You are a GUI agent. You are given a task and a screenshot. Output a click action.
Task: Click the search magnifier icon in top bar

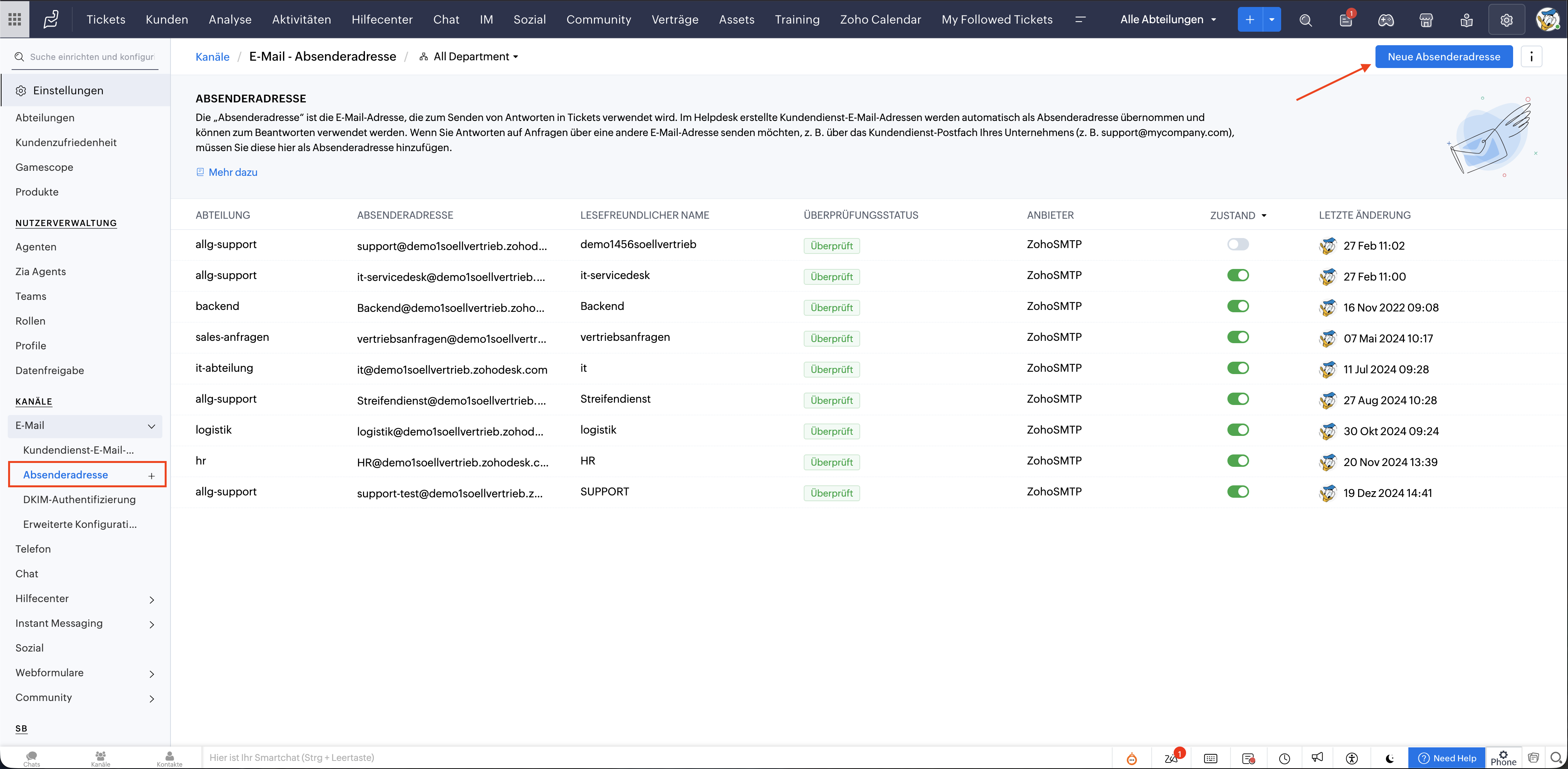(x=1305, y=20)
